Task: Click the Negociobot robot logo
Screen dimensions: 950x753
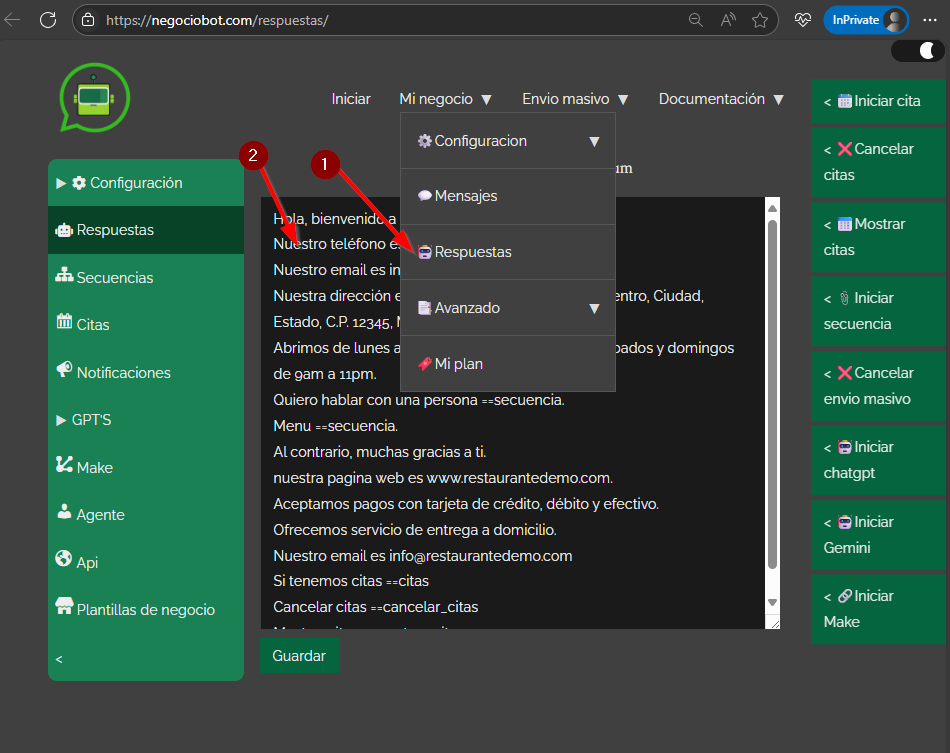Action: coord(95,98)
